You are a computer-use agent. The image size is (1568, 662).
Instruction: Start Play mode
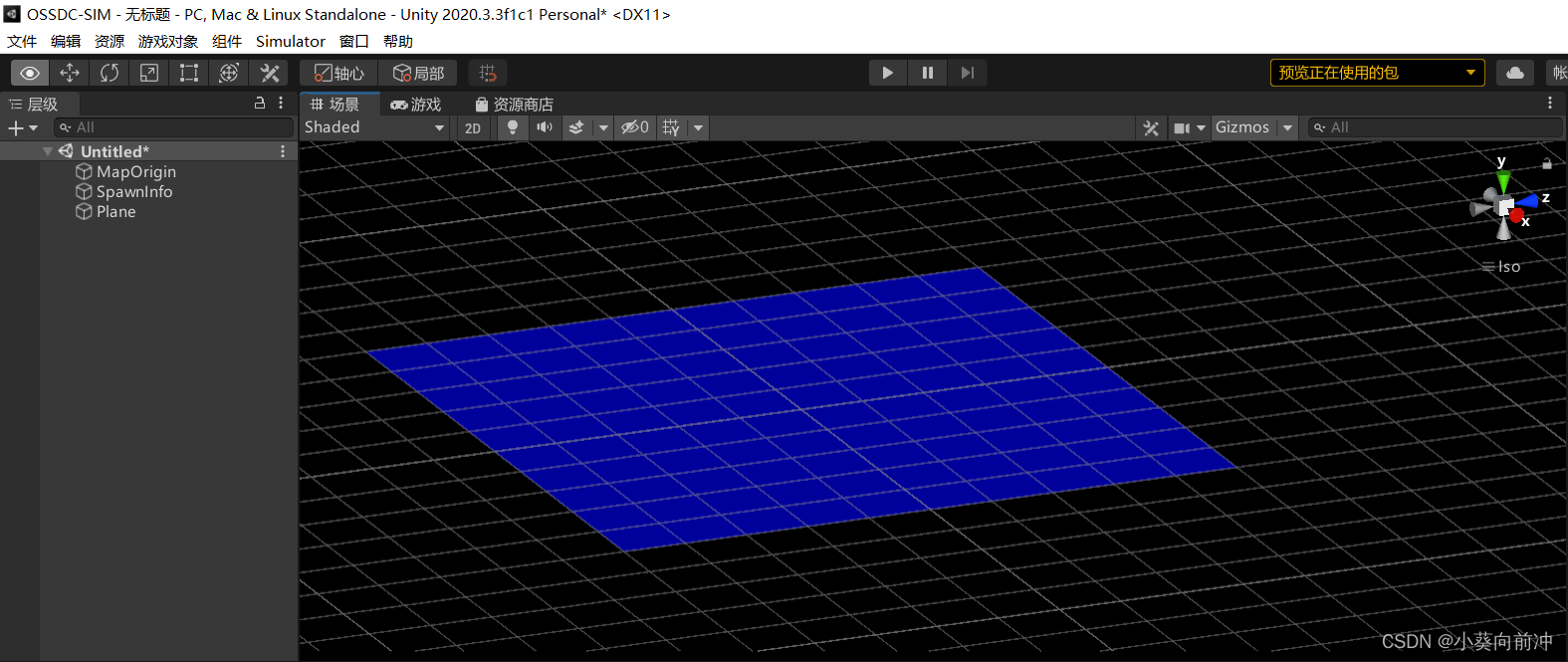coord(888,73)
